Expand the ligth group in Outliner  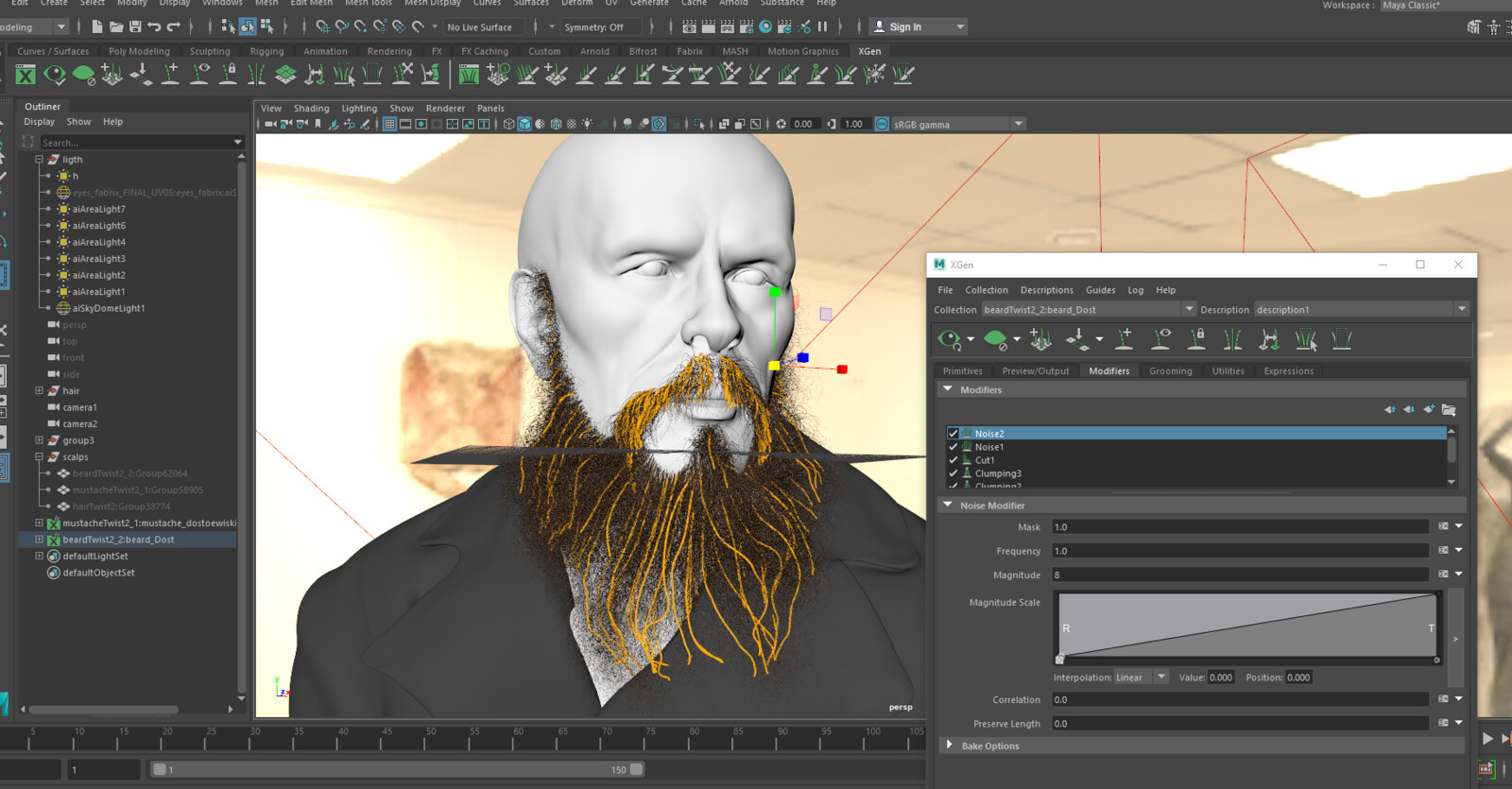coord(39,159)
